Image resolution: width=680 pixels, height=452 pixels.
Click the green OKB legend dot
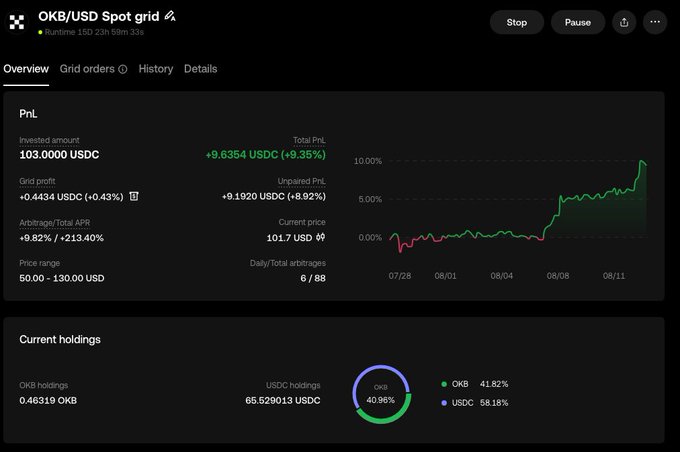pyautogui.click(x=444, y=384)
